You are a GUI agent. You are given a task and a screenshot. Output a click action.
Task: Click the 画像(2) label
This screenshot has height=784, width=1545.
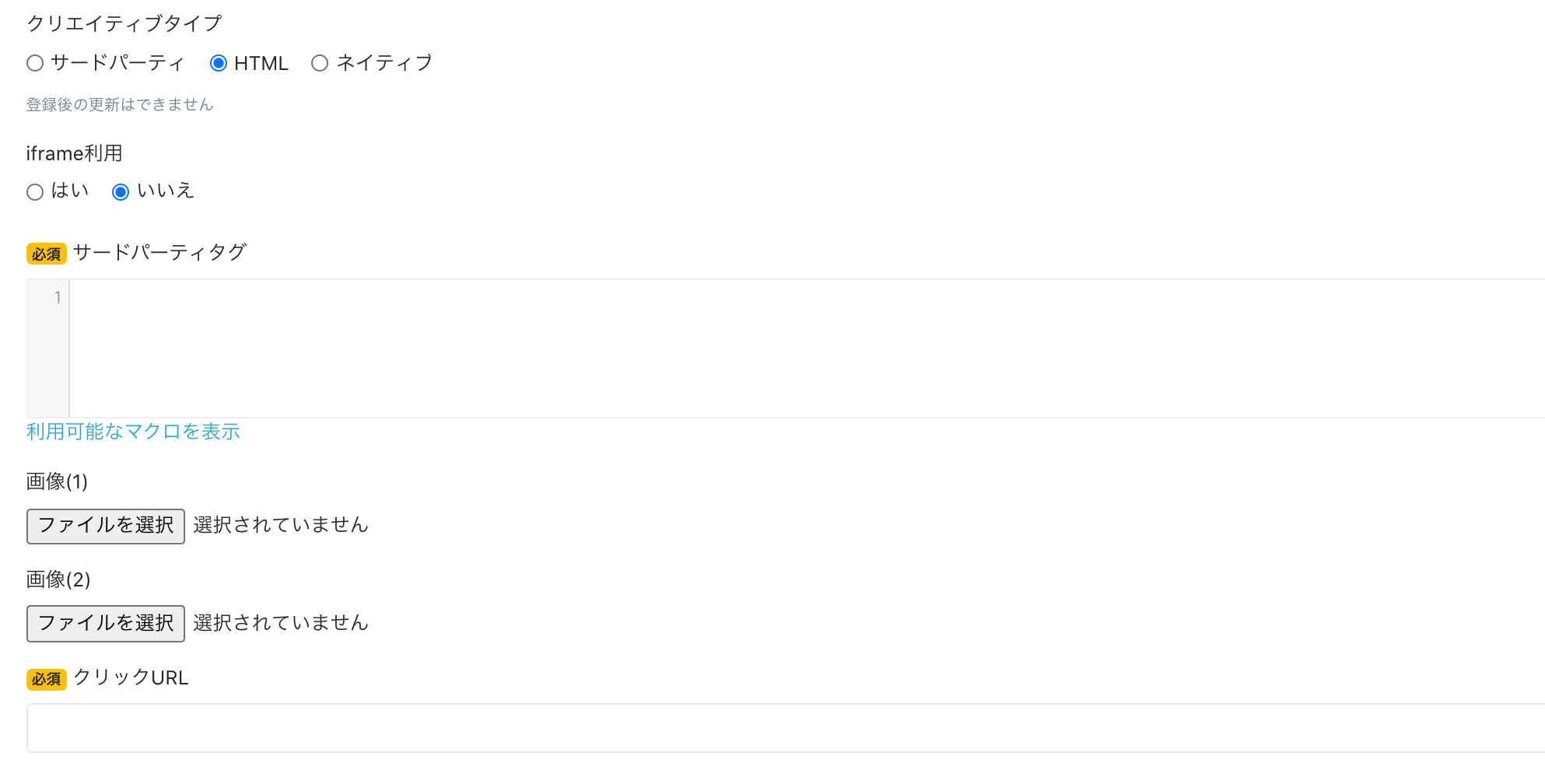pyautogui.click(x=57, y=579)
